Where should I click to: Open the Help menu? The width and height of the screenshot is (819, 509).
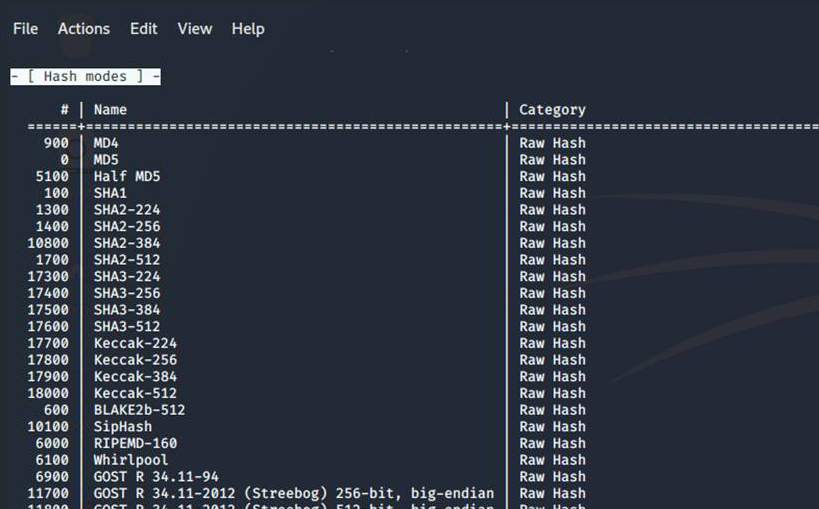click(x=248, y=29)
